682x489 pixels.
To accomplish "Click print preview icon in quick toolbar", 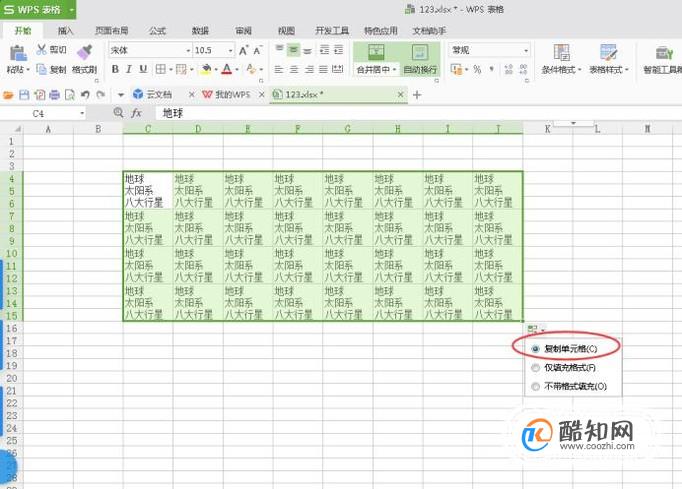I will pyautogui.click(x=70, y=95).
